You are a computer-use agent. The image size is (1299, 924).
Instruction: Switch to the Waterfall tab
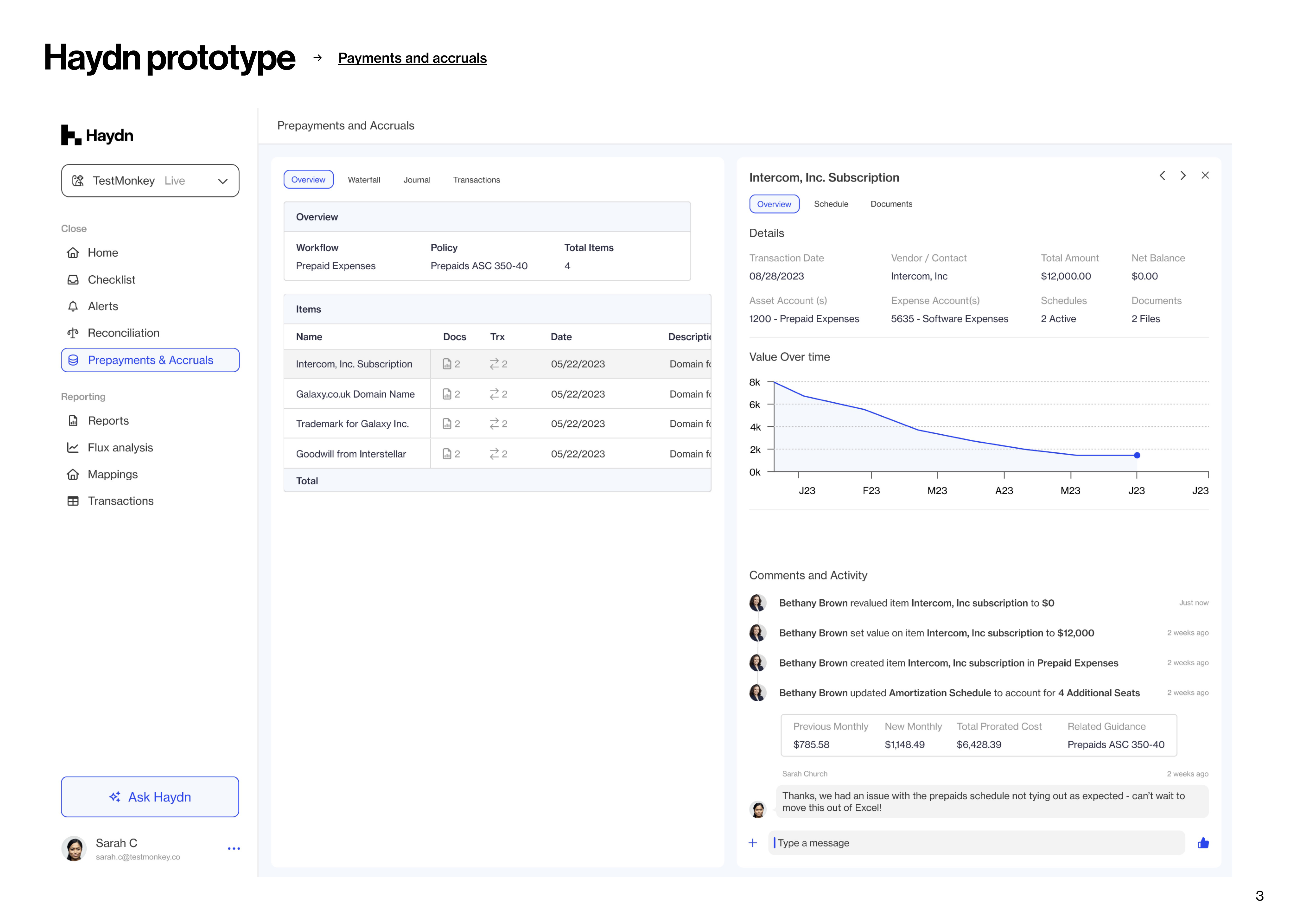pos(364,180)
